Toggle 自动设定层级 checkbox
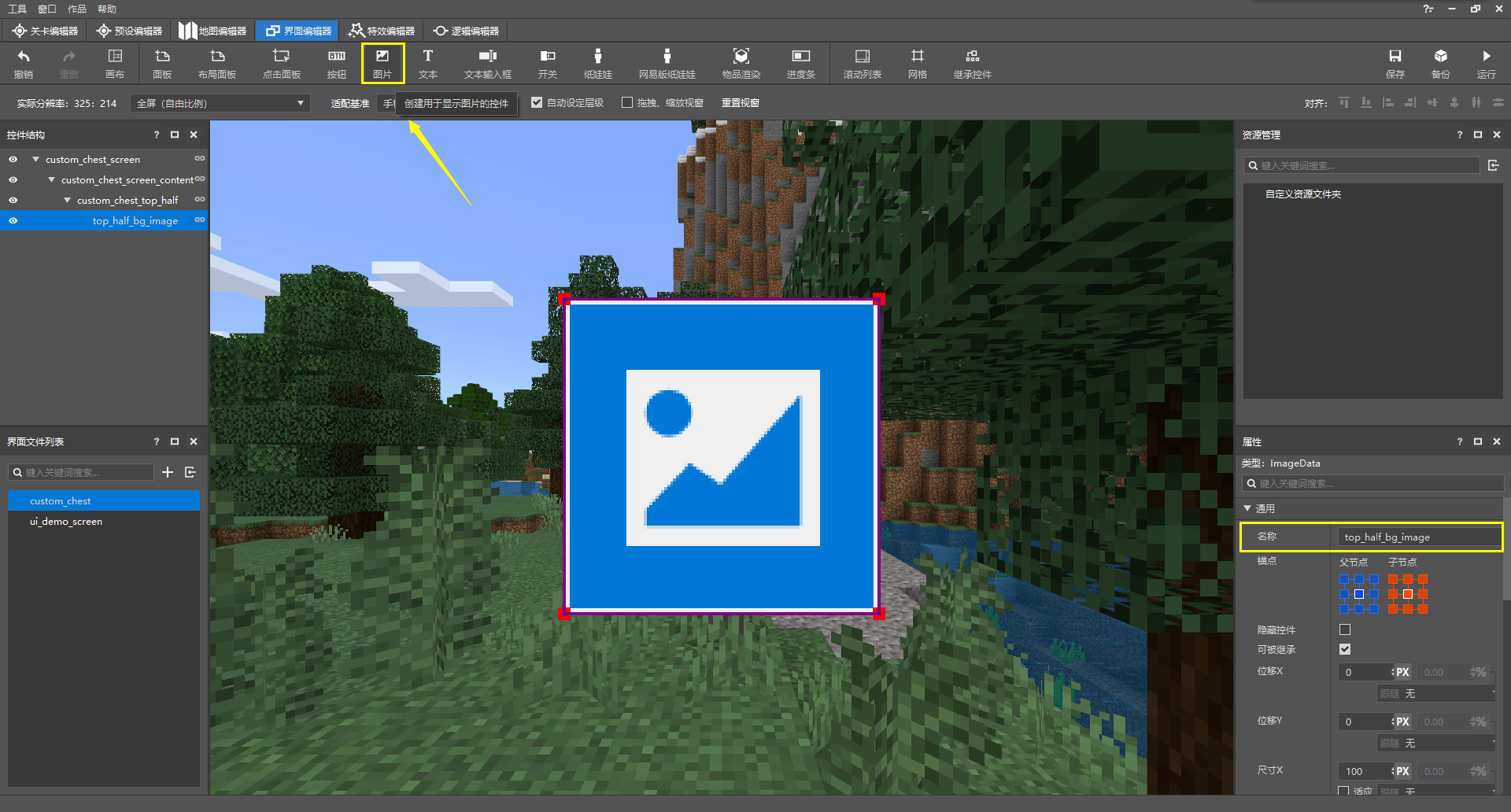Image resolution: width=1511 pixels, height=812 pixels. [537, 102]
